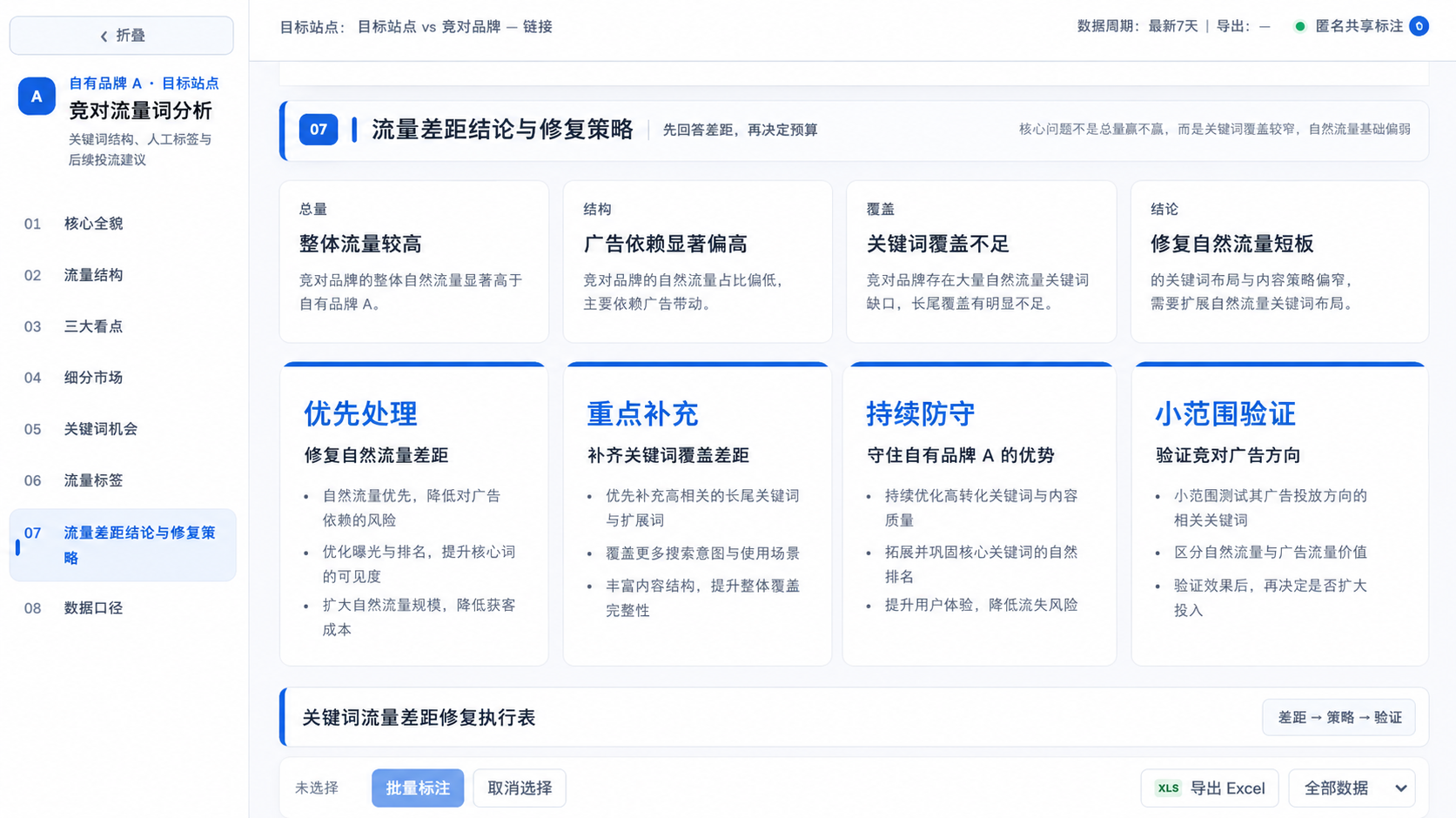This screenshot has width=1456, height=818.
Task: Navigate to 05 关键词机会
Action: [122, 429]
